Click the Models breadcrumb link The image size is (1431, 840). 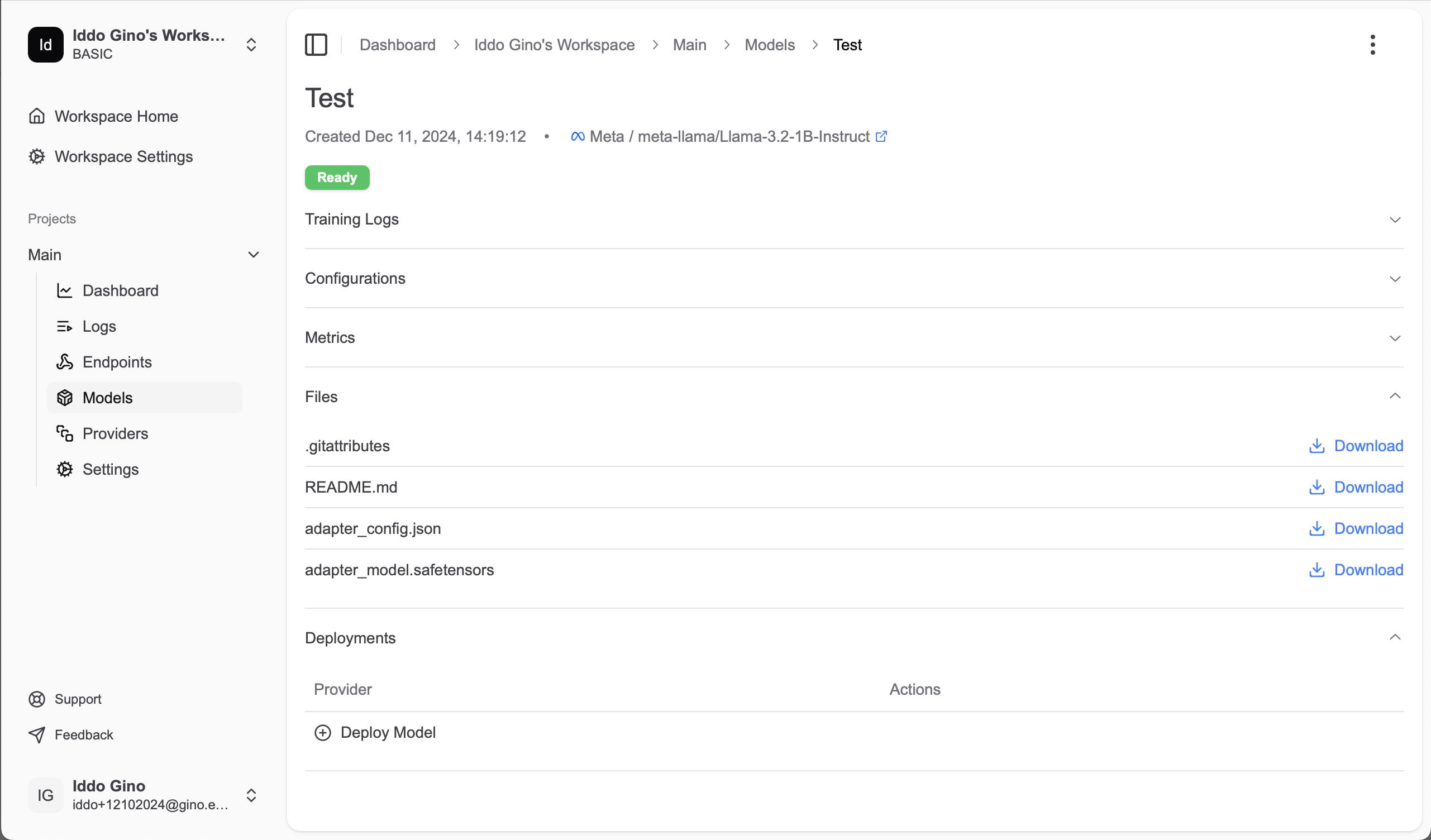[769, 44]
